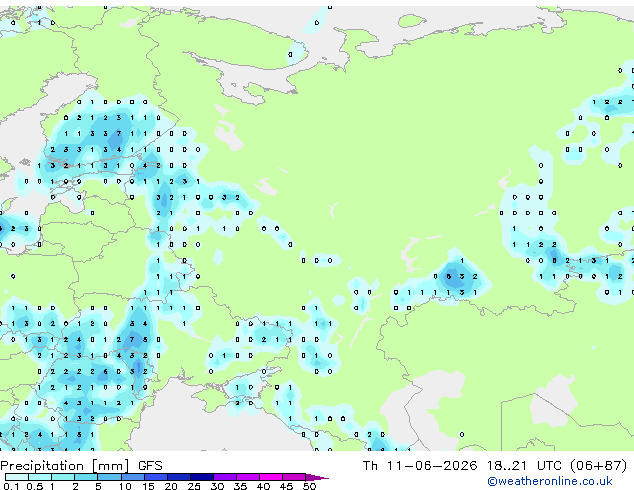Image resolution: width=634 pixels, height=490 pixels.
Task: Click the '0.5' legend scale label
Action: tap(35, 486)
